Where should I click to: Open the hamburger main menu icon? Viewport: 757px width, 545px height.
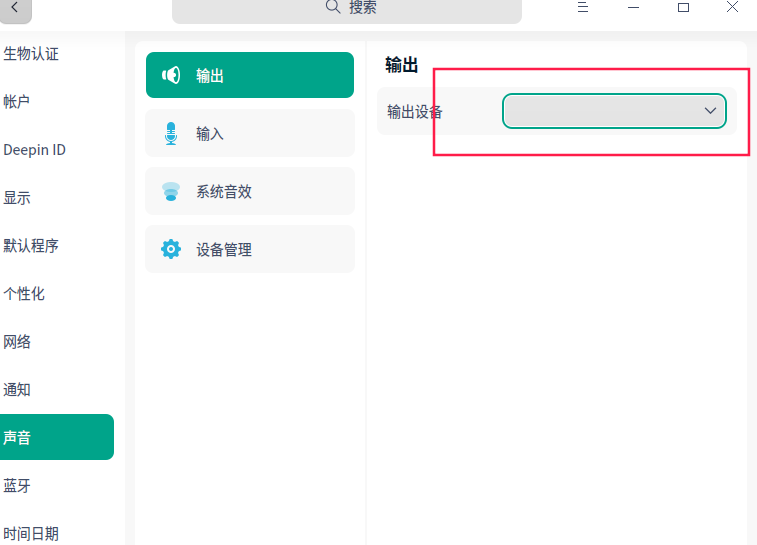pos(583,7)
